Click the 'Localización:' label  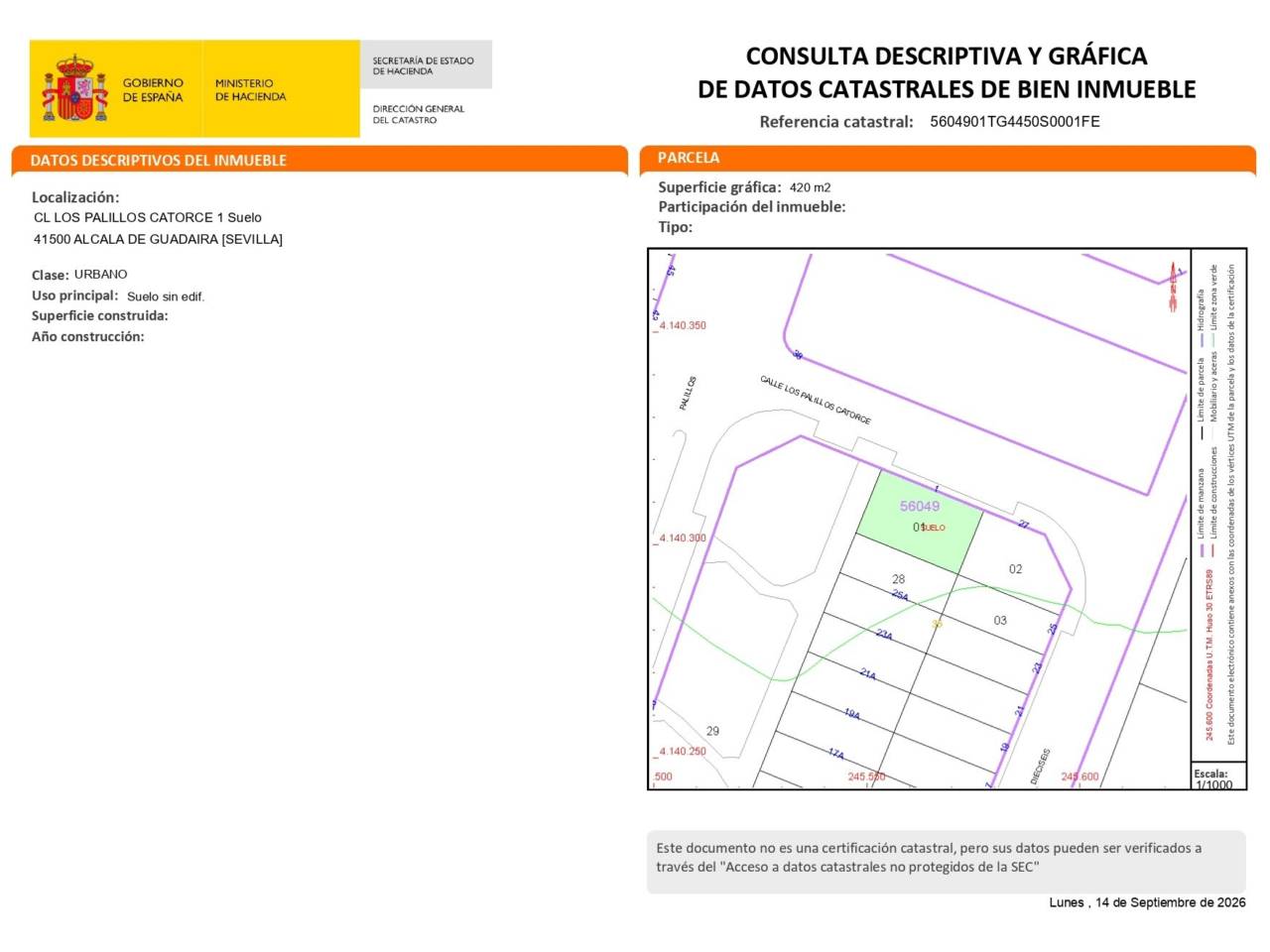75,197
